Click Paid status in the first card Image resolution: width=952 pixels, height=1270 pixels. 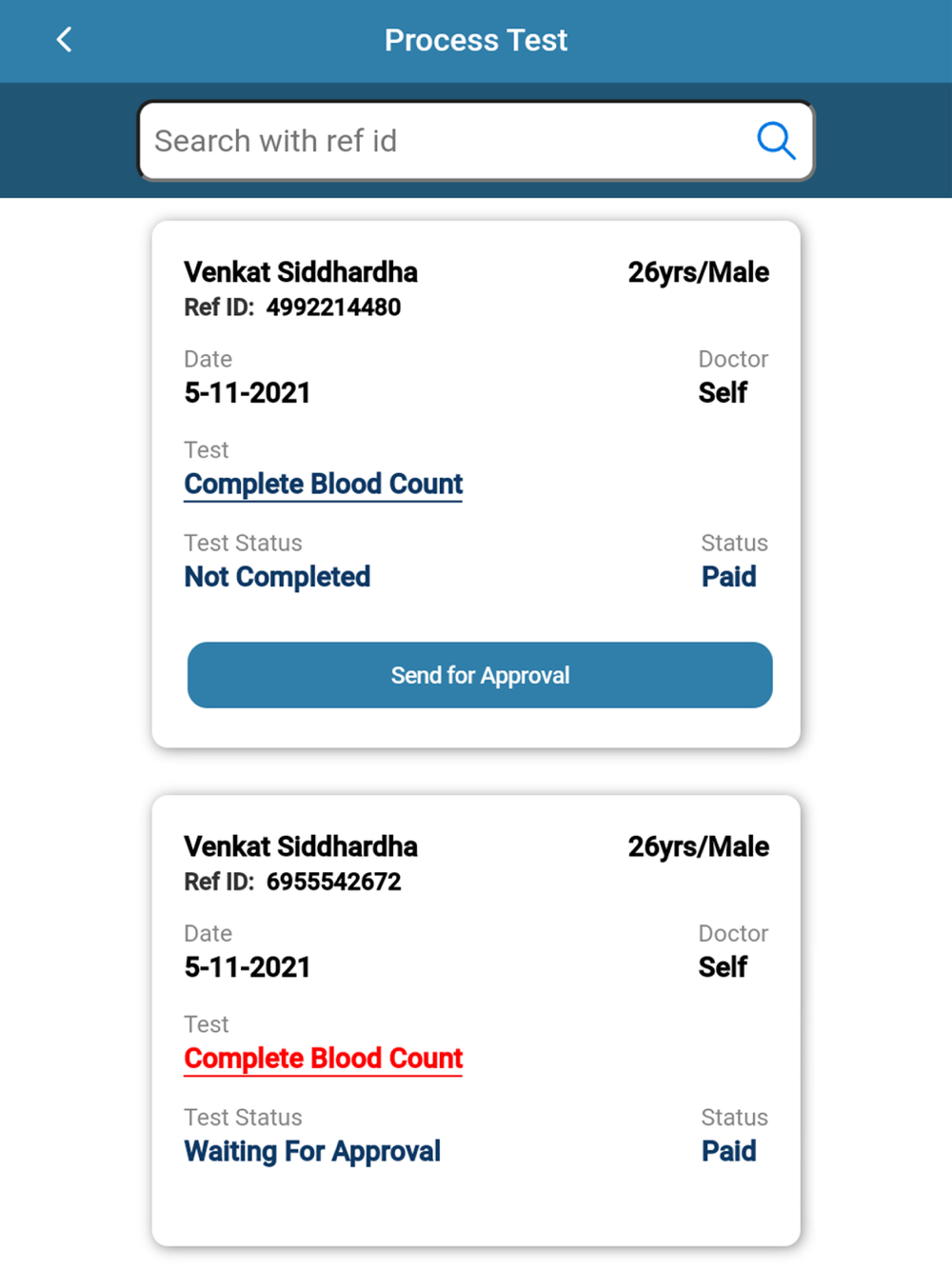pyautogui.click(x=729, y=577)
